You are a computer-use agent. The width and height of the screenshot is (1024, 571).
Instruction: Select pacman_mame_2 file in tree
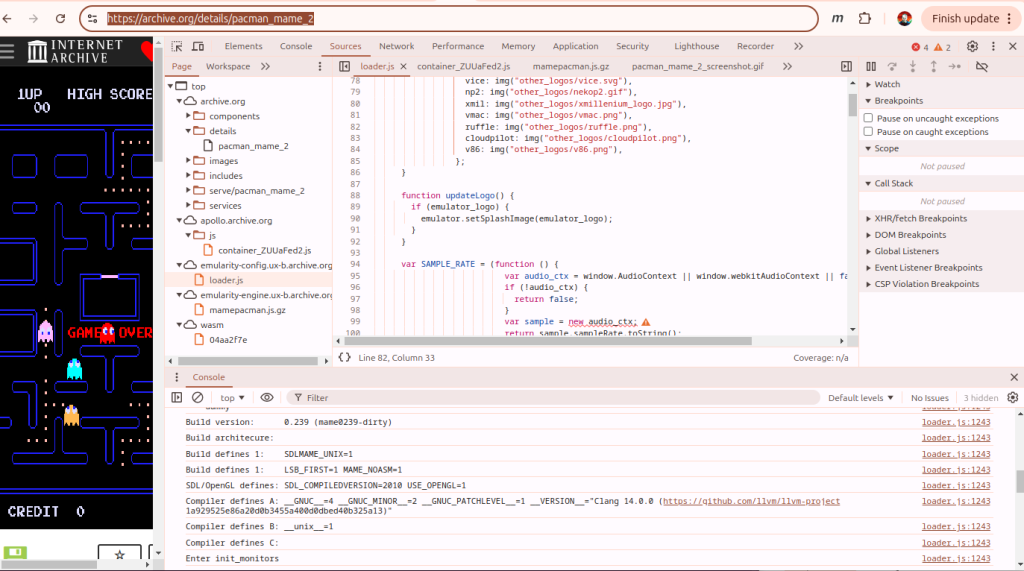click(253, 146)
